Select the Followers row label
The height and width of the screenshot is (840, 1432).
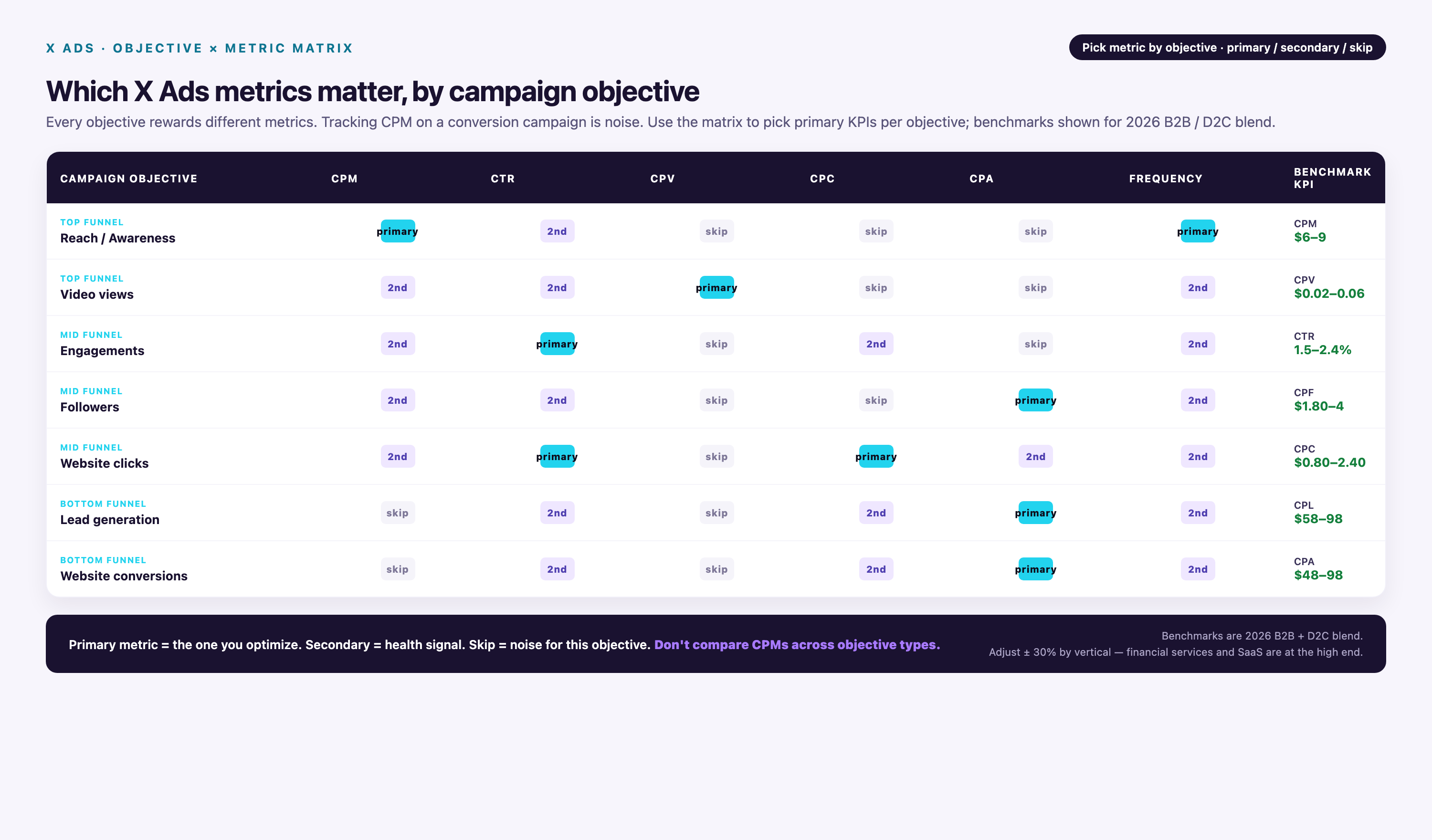90,407
